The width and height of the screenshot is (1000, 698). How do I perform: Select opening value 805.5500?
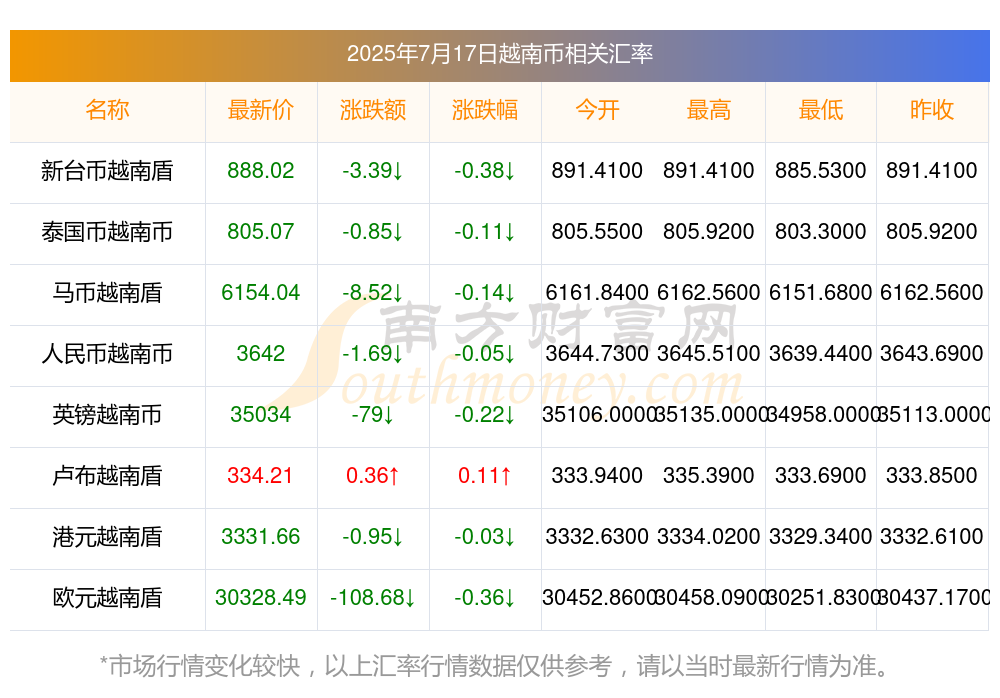click(x=597, y=231)
